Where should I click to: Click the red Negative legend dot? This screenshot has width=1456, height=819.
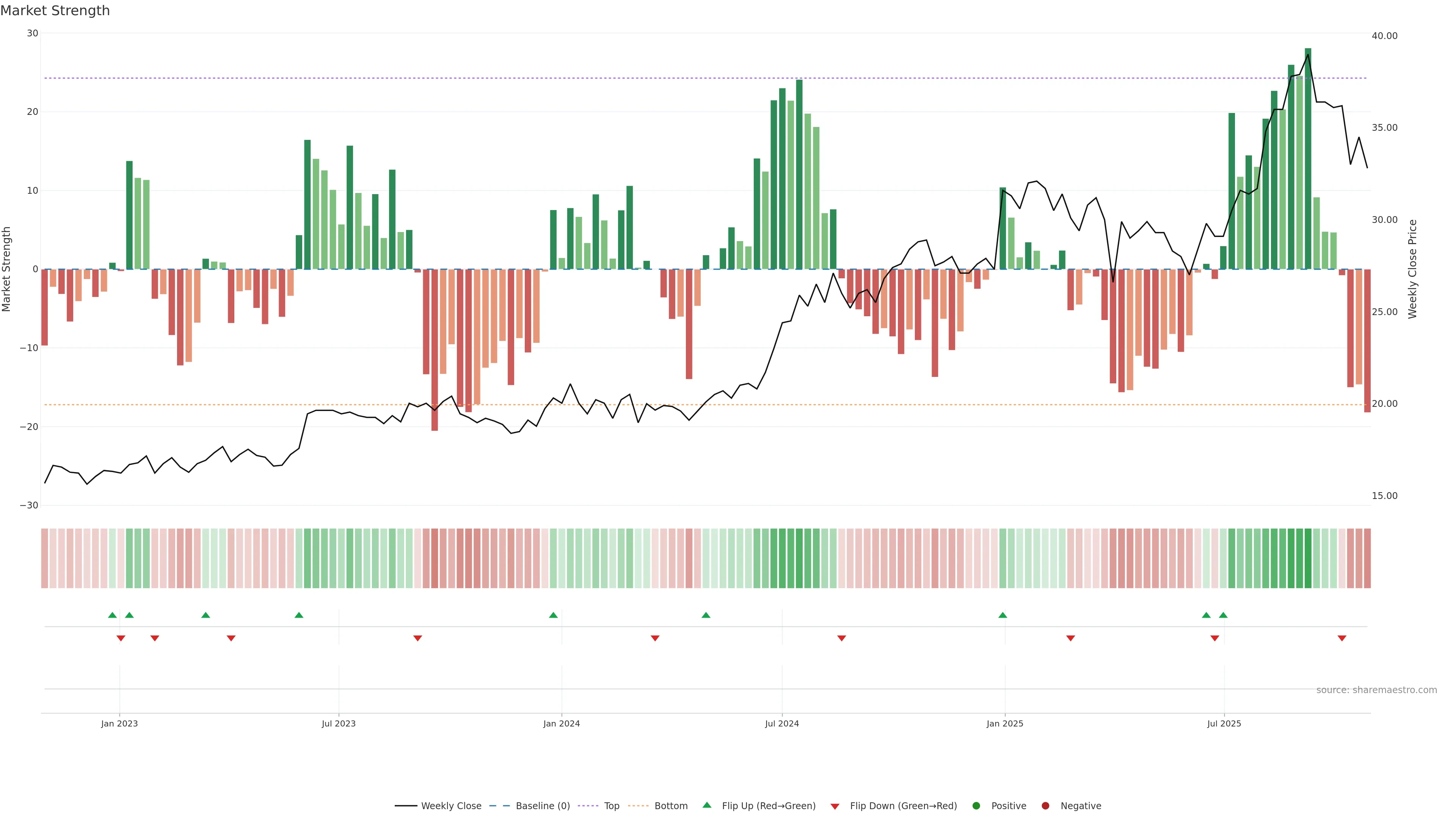(x=1045, y=805)
